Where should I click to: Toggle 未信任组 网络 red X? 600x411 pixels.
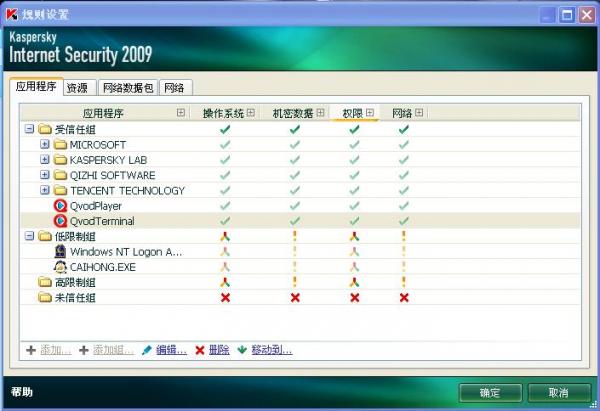coord(404,297)
